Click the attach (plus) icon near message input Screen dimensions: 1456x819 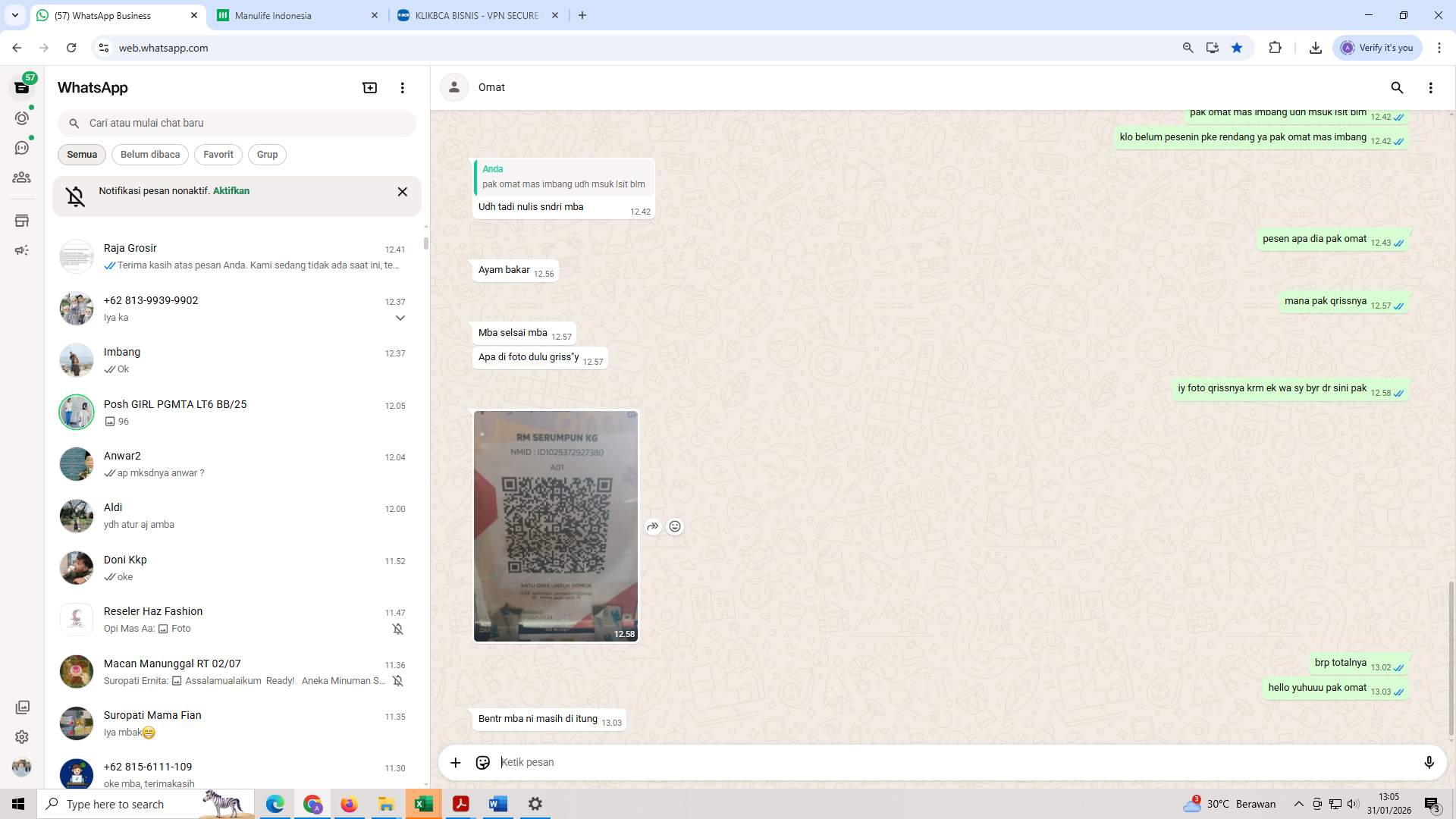(455, 762)
